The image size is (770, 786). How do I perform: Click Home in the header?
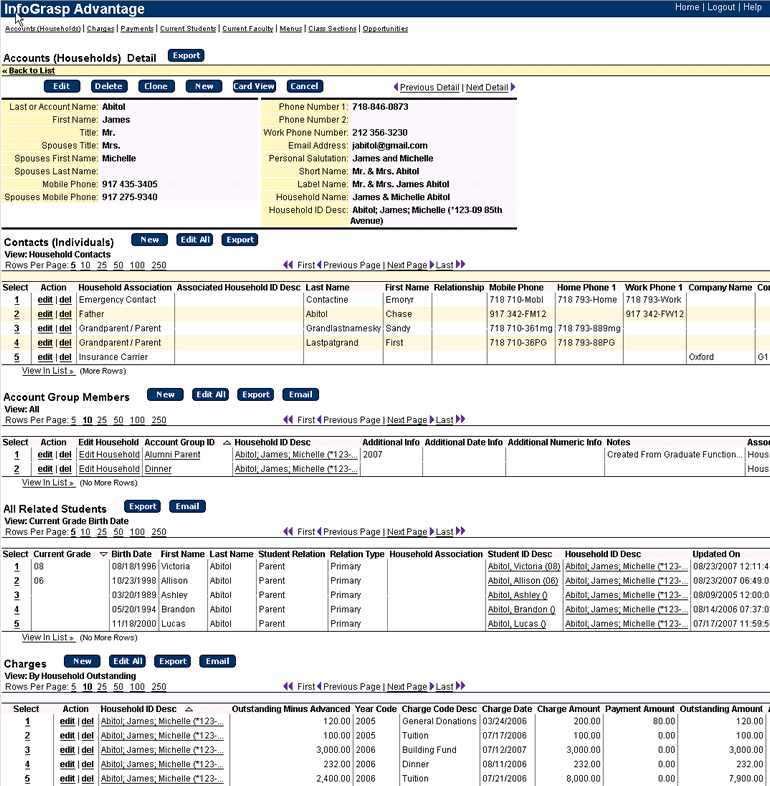tap(687, 7)
